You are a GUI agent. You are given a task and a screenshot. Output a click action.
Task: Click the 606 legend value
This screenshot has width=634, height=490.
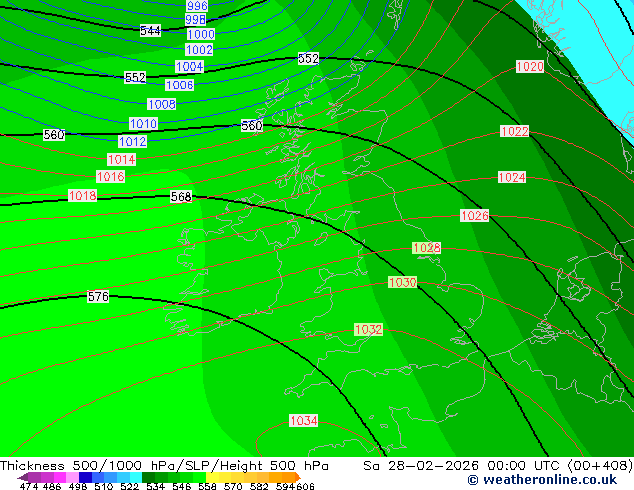point(304,486)
